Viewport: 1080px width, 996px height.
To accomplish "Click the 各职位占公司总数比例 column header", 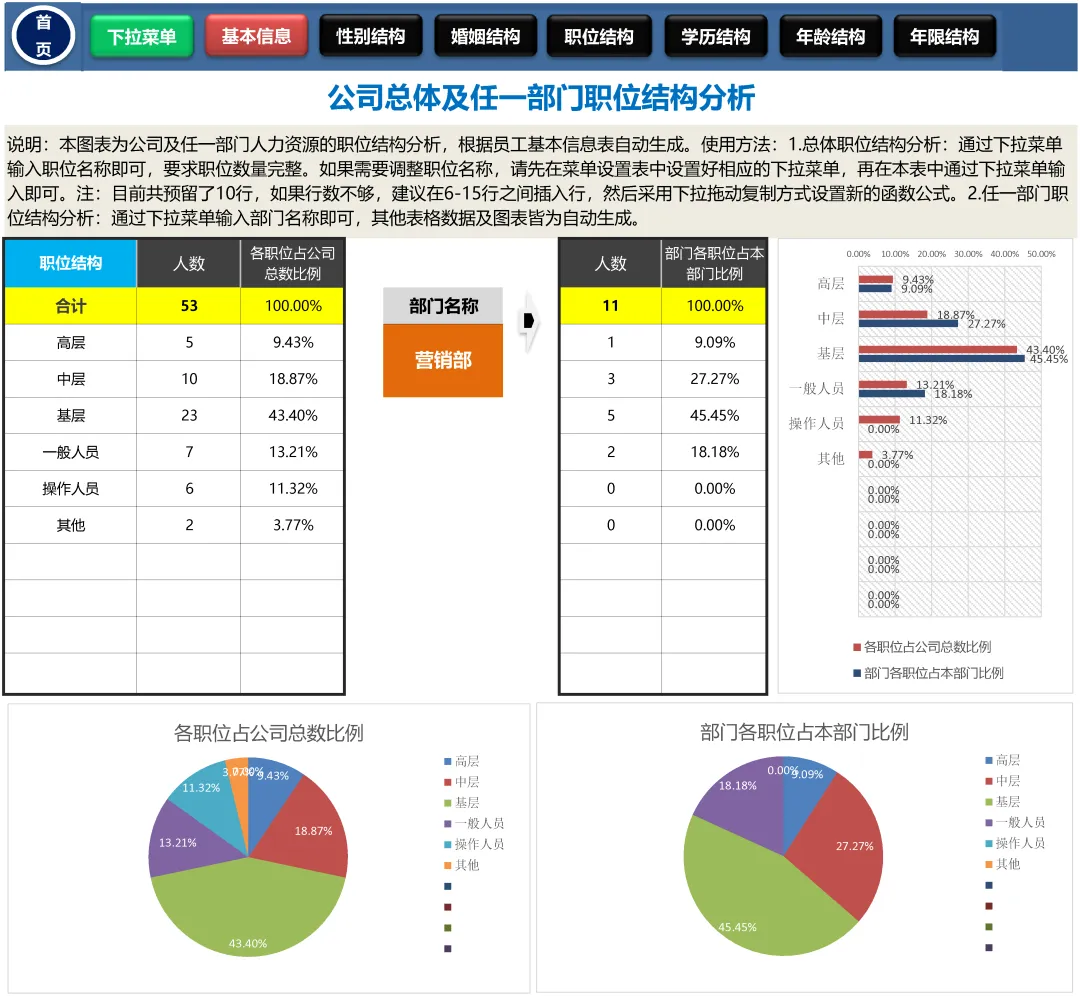I will pyautogui.click(x=293, y=263).
